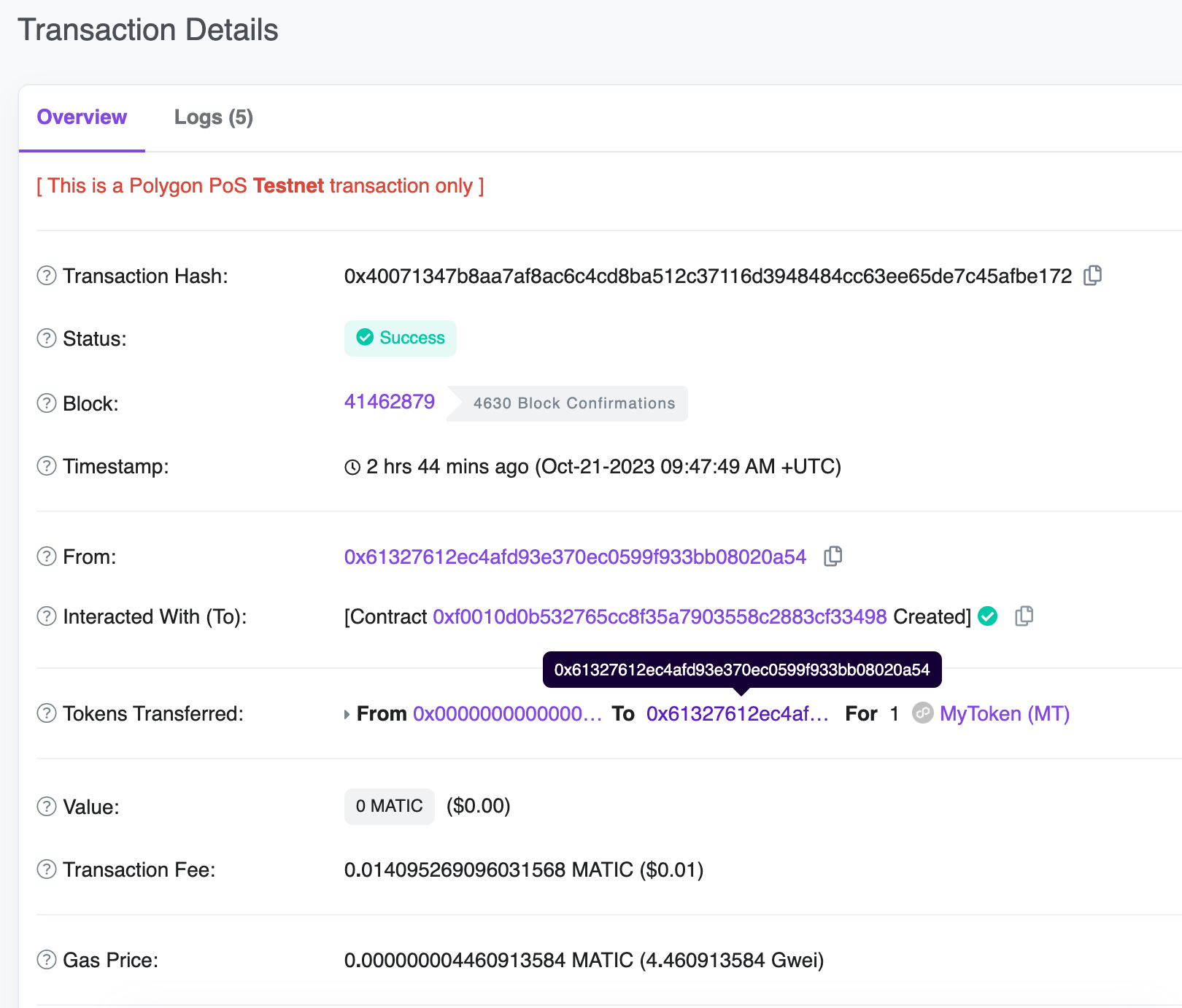Open the MyToken (MT) token link
Image resolution: width=1182 pixels, height=1008 pixels.
click(x=1004, y=714)
